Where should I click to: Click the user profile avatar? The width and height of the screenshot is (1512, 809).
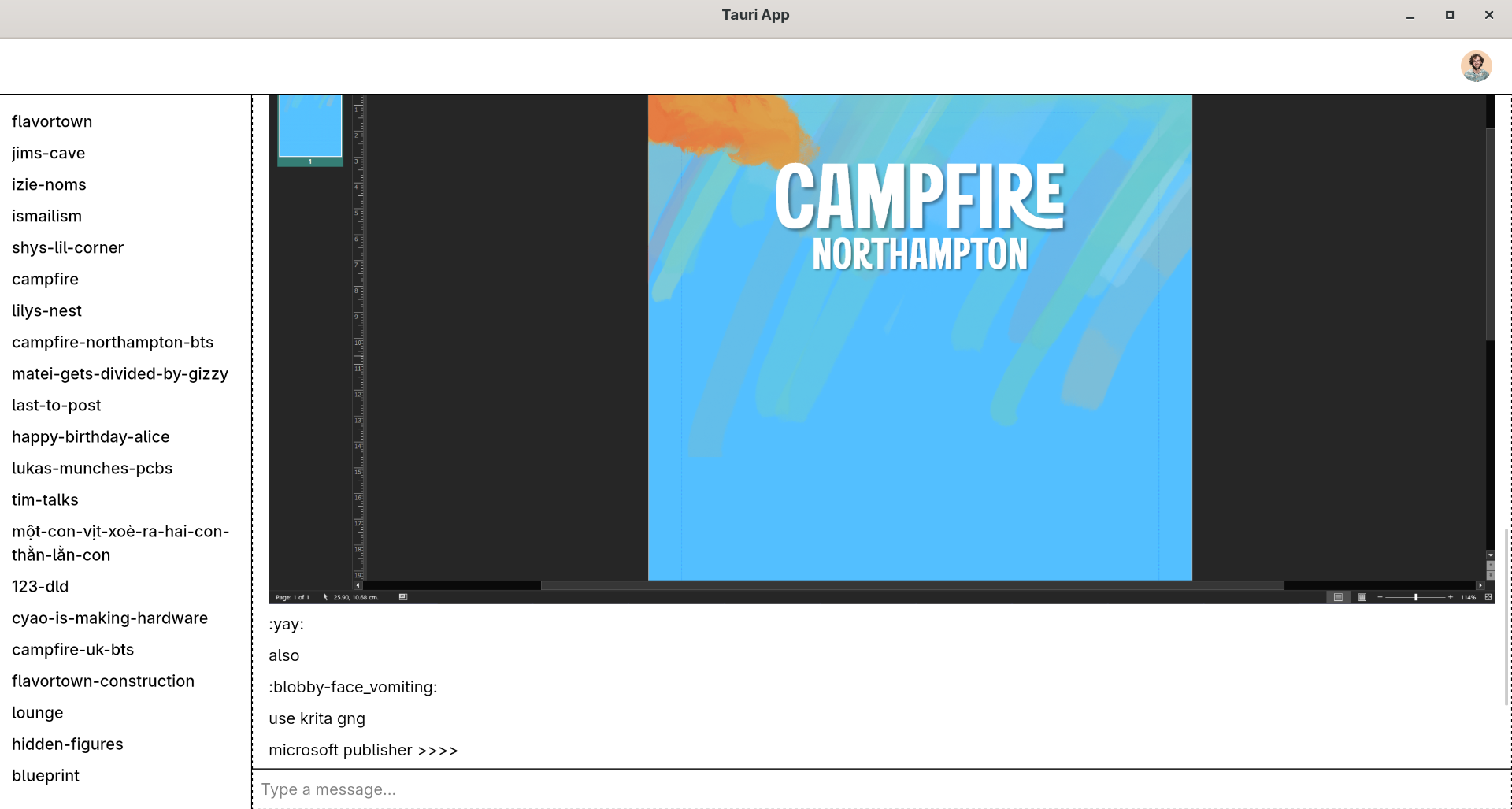pos(1476,66)
